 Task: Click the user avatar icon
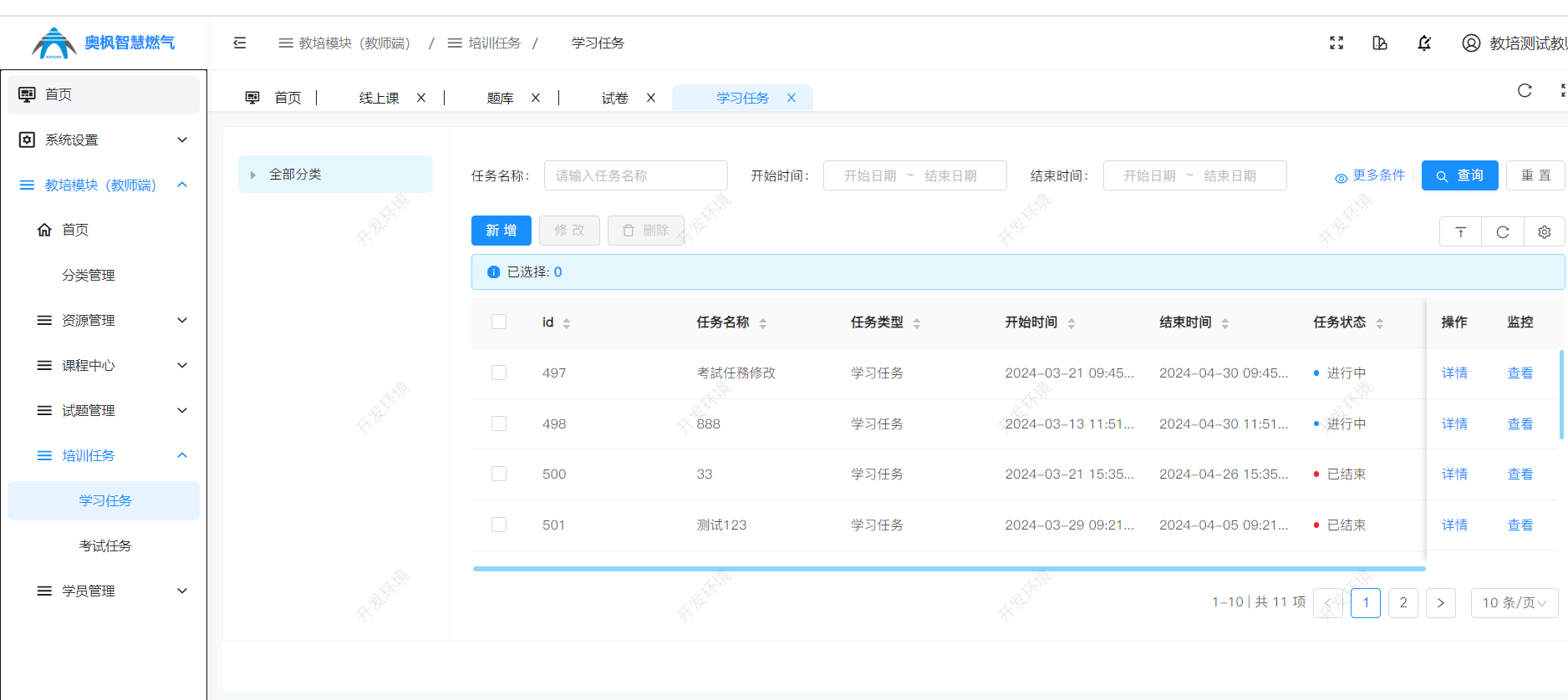1471,43
